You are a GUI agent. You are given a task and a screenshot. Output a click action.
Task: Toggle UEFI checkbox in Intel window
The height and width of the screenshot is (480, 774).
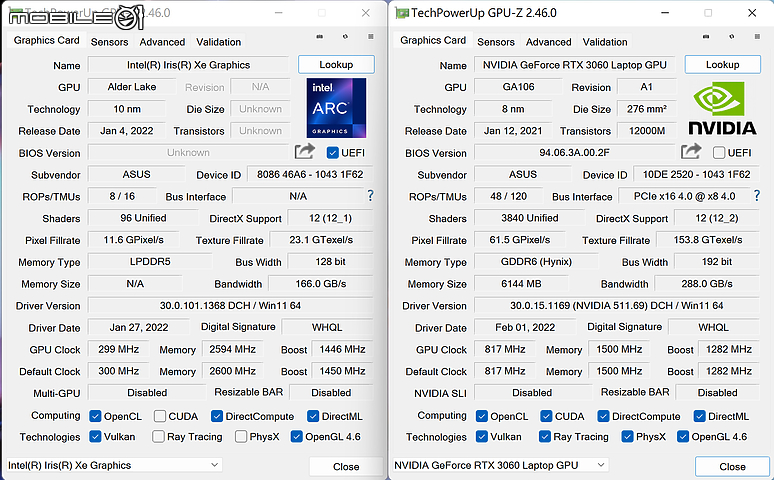tap(333, 153)
